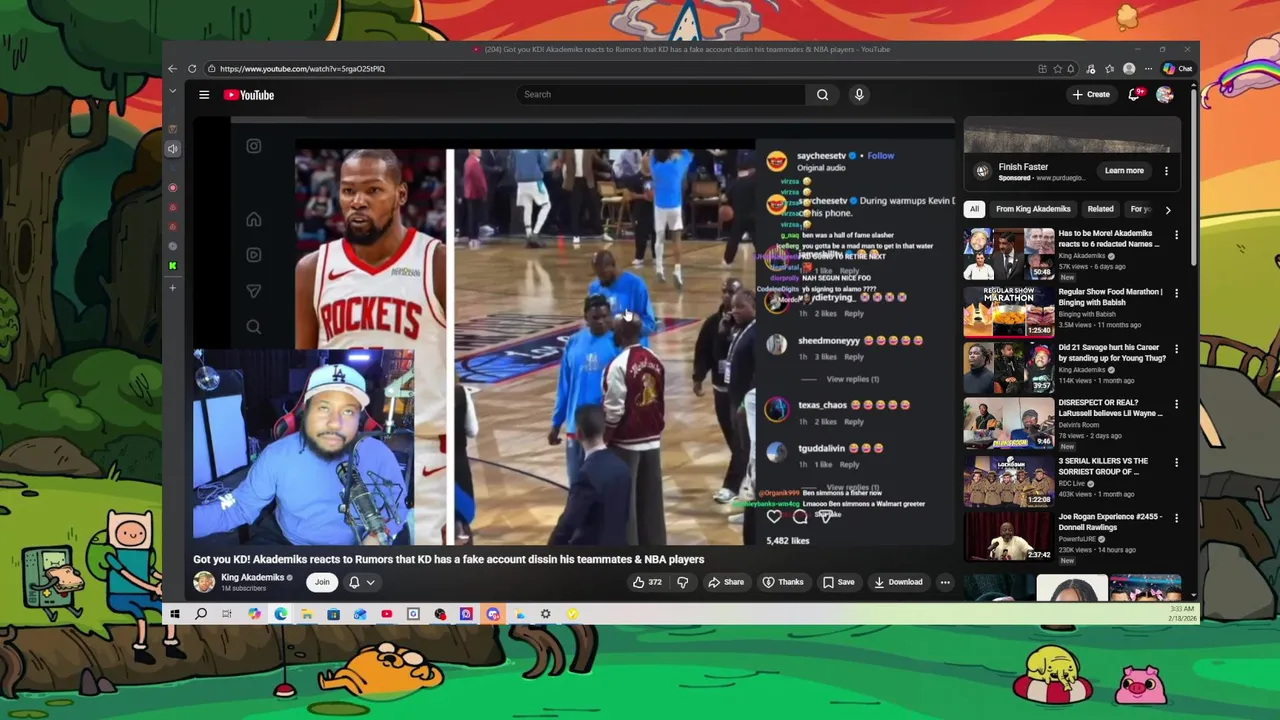Open more actions ellipsis under the video
Viewport: 1280px width, 720px height.
pyautogui.click(x=945, y=582)
